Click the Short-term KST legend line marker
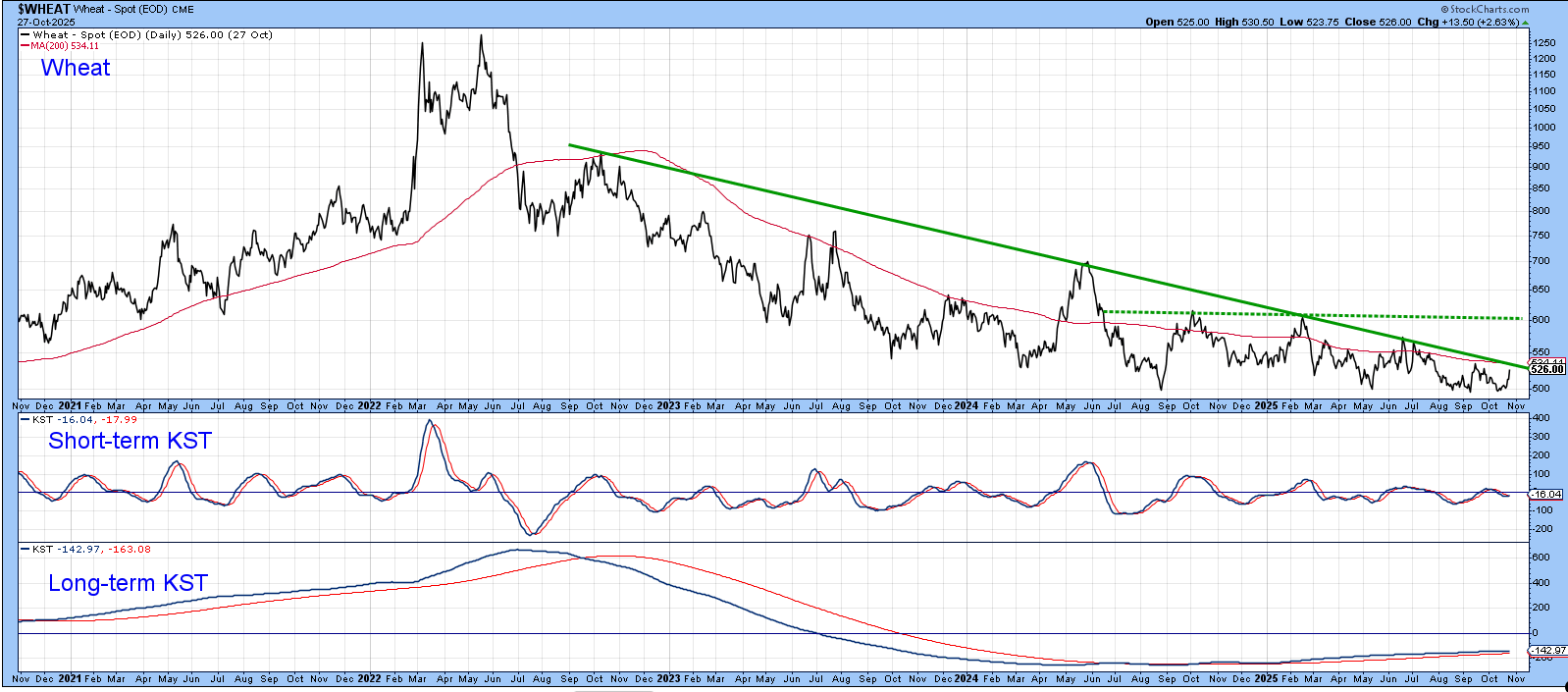The image size is (1568, 692). (x=26, y=420)
